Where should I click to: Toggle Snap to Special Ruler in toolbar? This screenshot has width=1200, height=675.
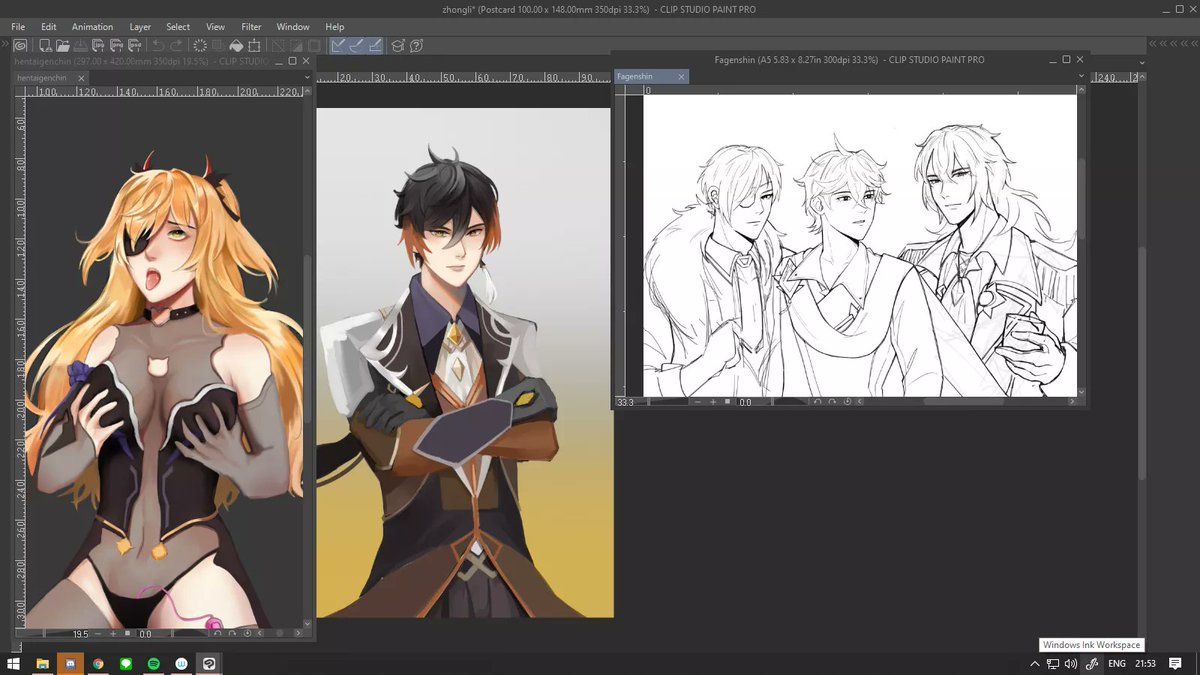[x=357, y=46]
